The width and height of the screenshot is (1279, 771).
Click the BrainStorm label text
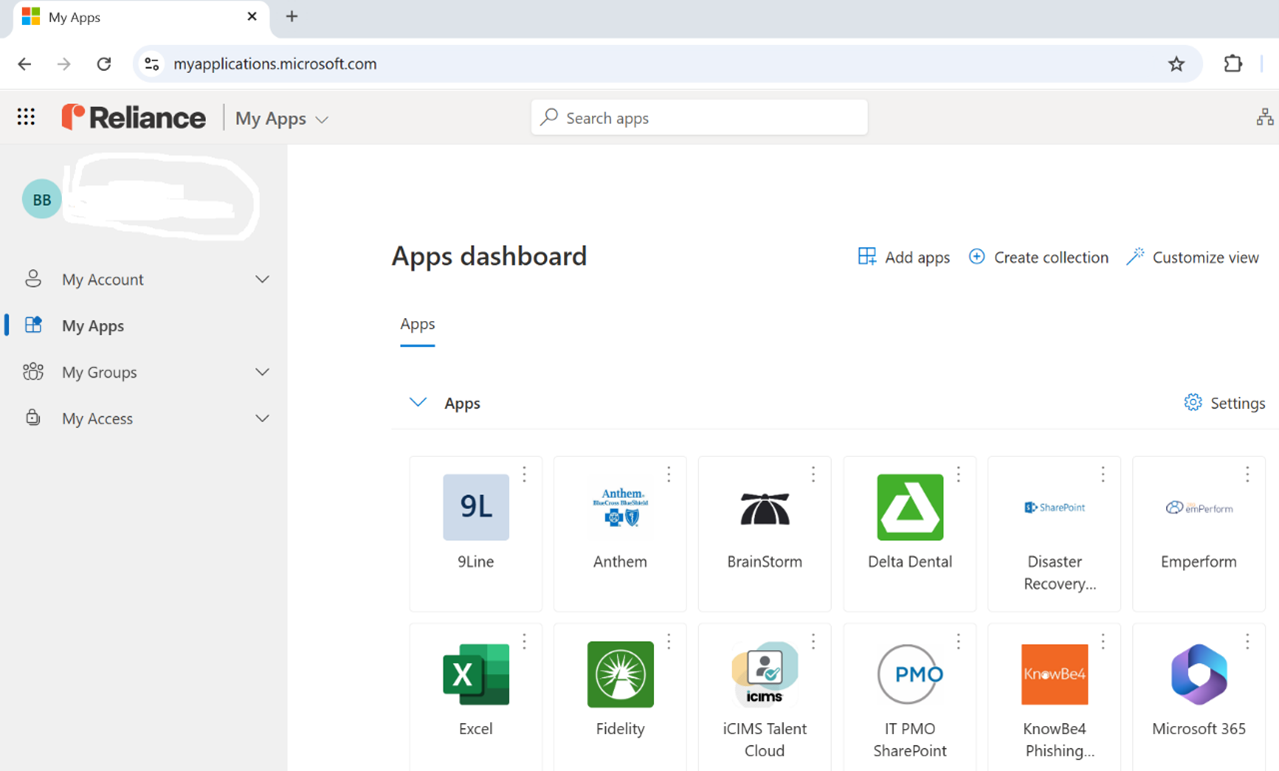click(x=765, y=562)
